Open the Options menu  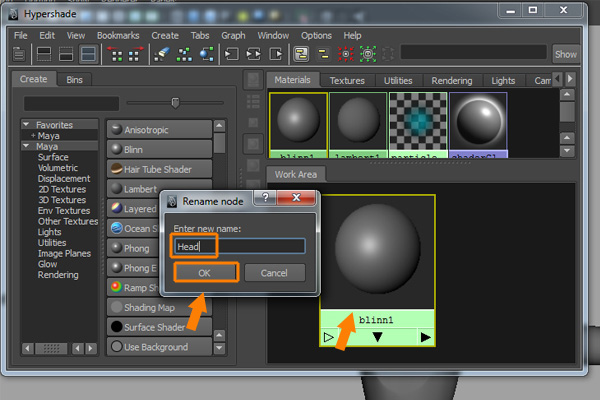point(316,36)
